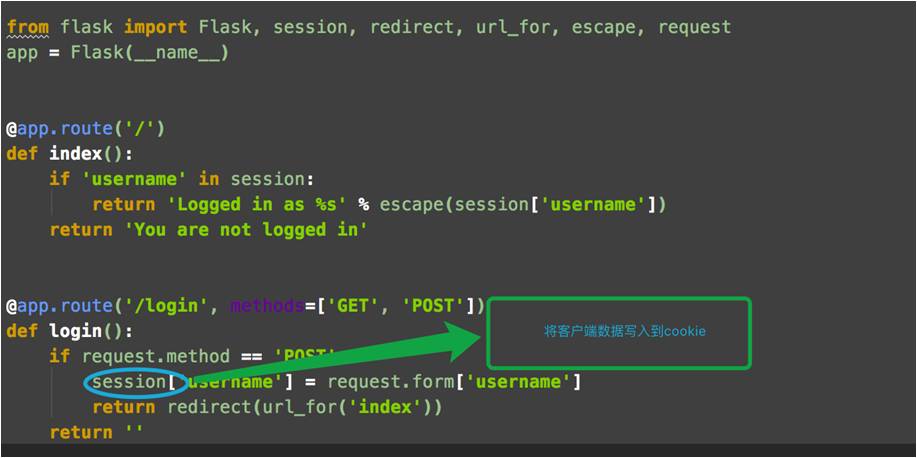Click the 'login' function name definition
Image resolution: width=917 pixels, height=458 pixels.
75,331
